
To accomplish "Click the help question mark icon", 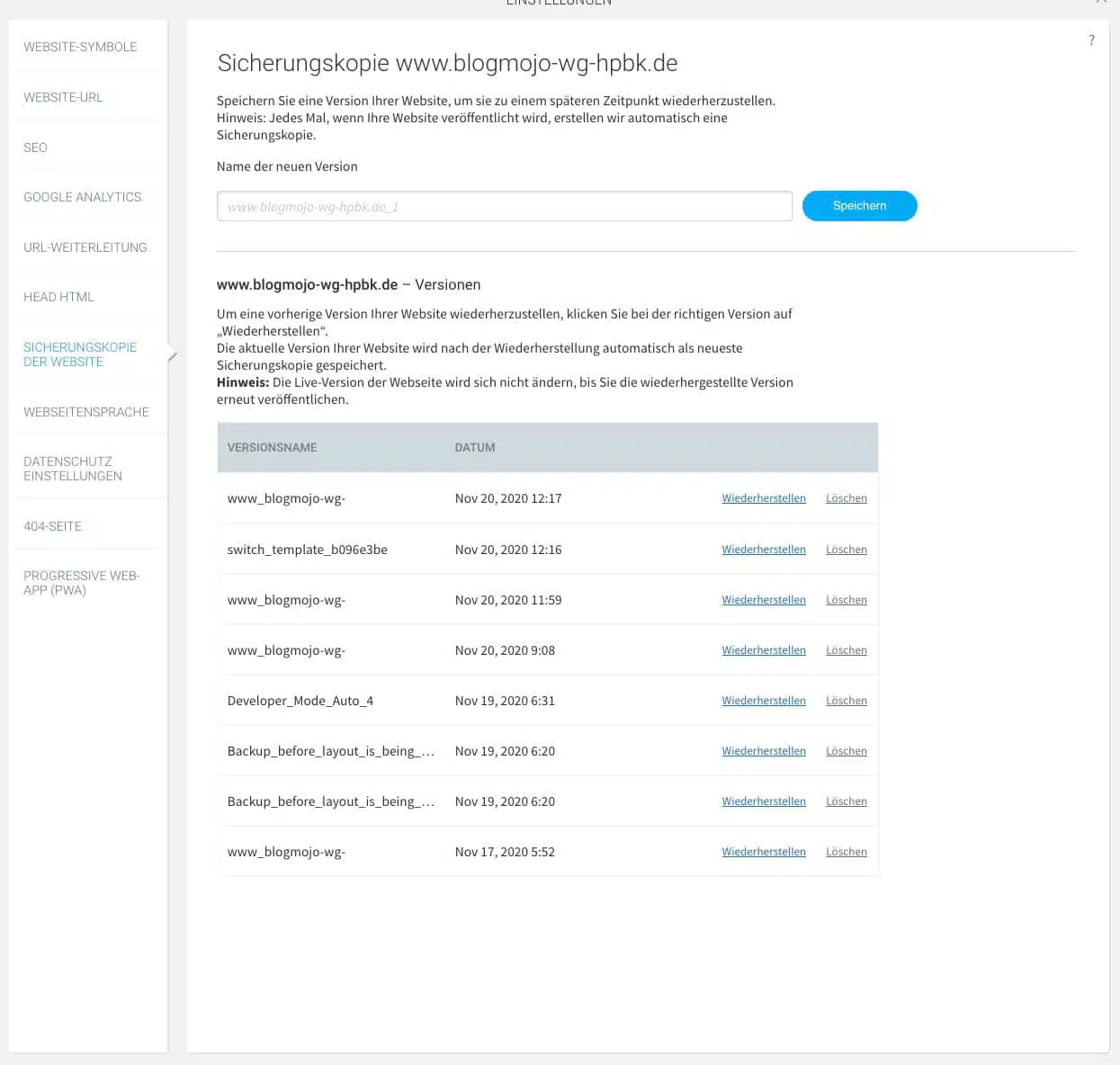I will [1091, 40].
